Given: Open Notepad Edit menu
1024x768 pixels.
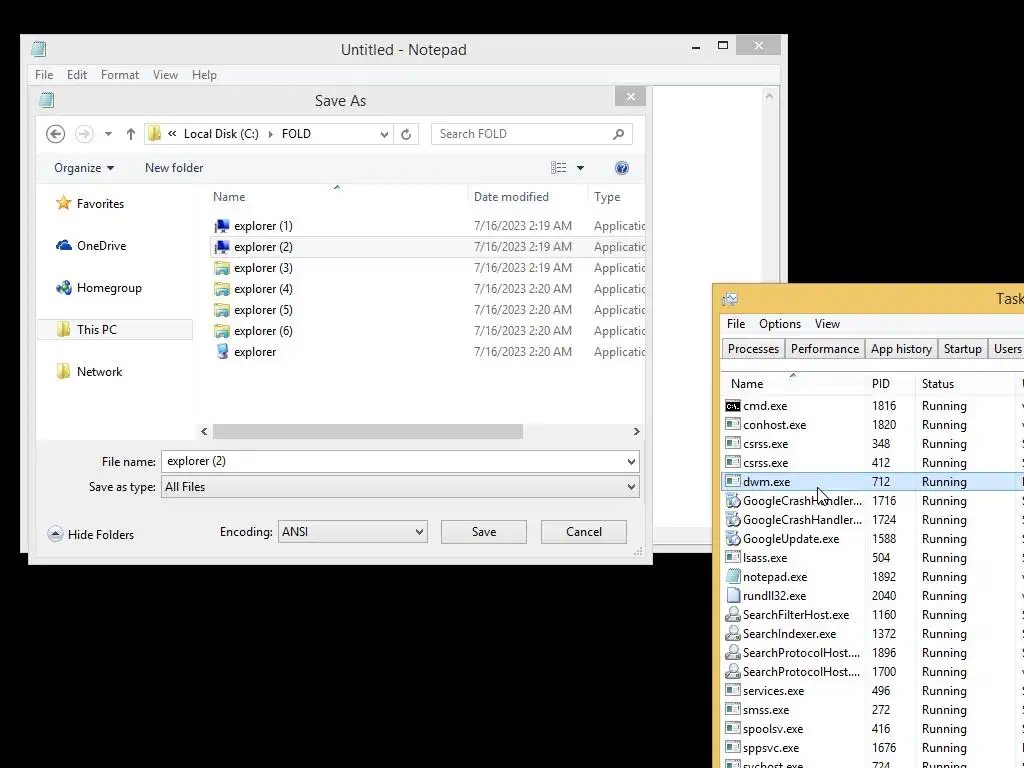Looking at the screenshot, I should point(76,75).
